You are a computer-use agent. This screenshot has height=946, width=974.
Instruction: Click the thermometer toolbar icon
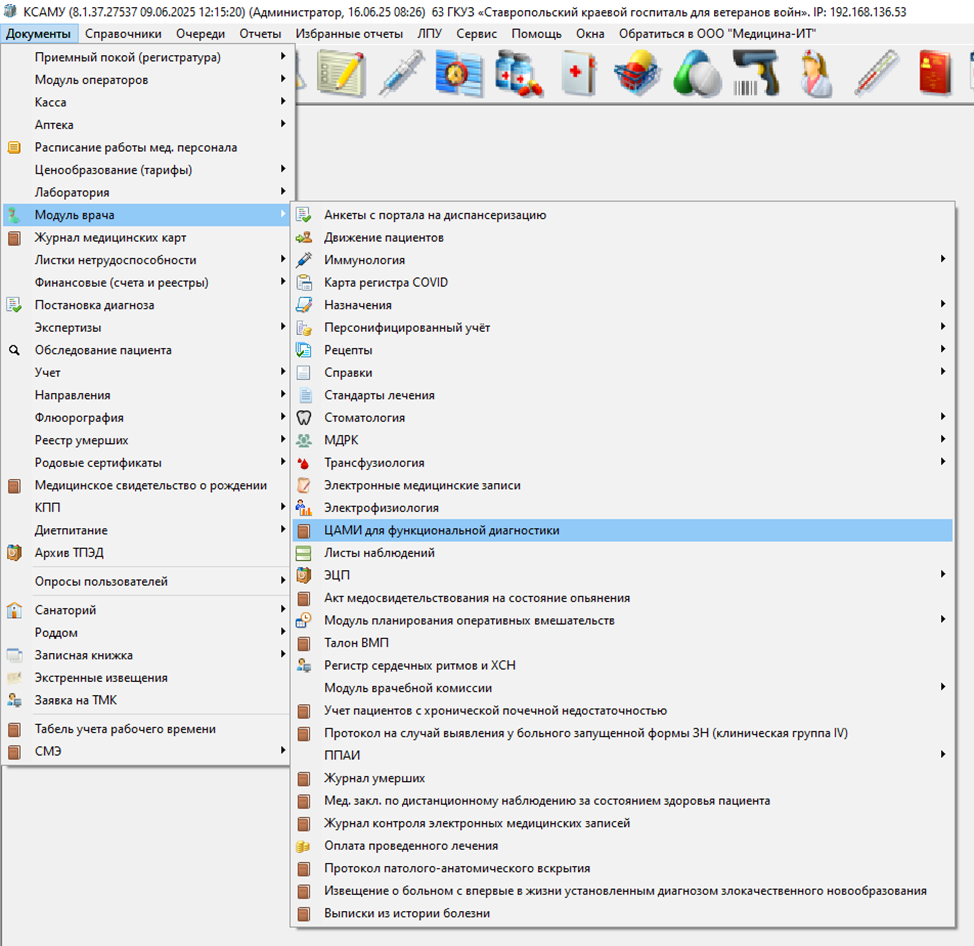[x=876, y=74]
